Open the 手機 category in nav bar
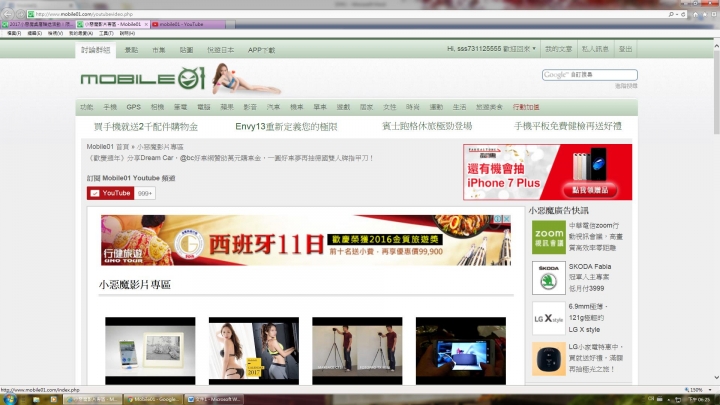Screen dimensions: 720x405 pyautogui.click(x=110, y=107)
